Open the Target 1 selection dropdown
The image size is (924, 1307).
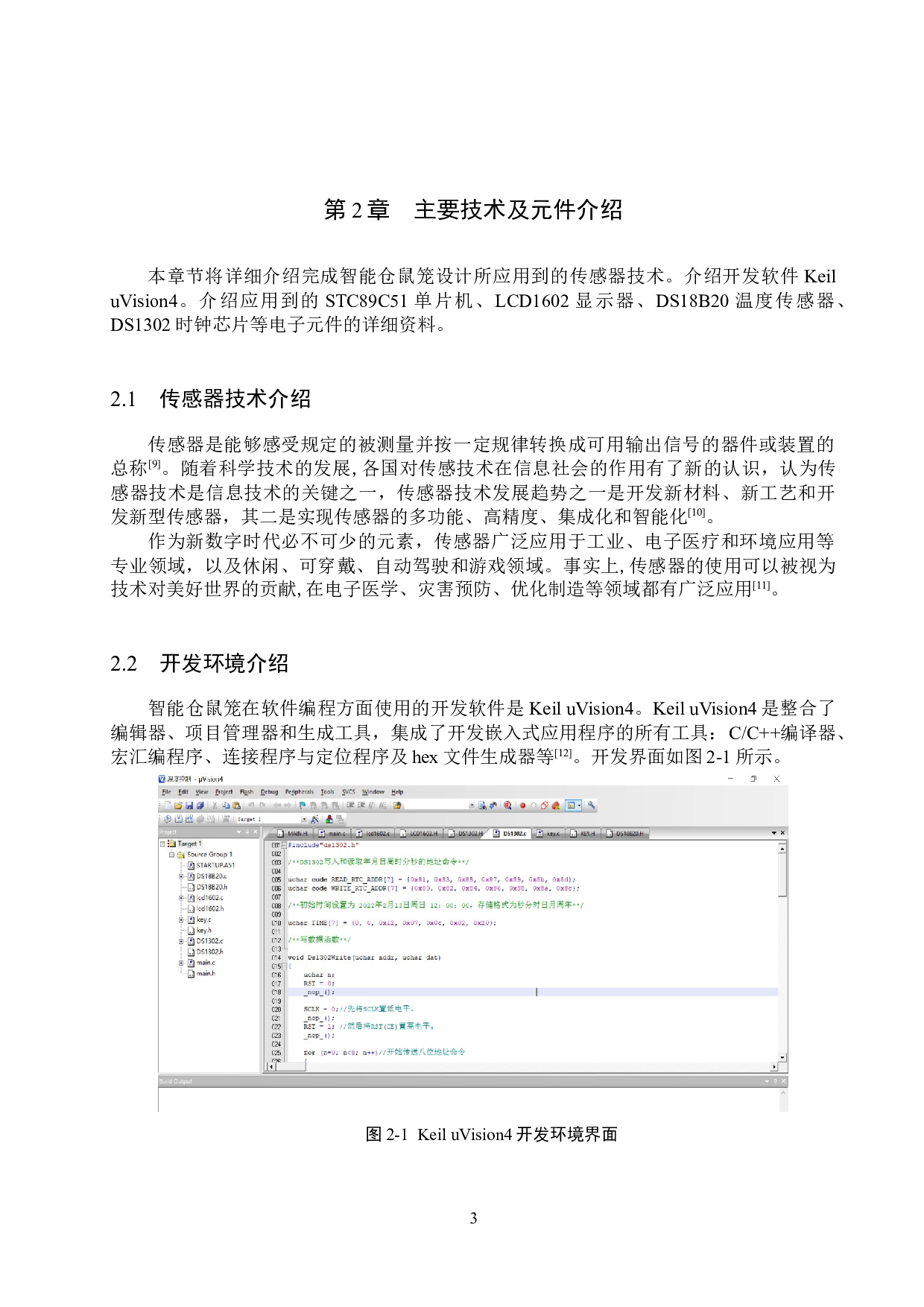pyautogui.click(x=304, y=819)
